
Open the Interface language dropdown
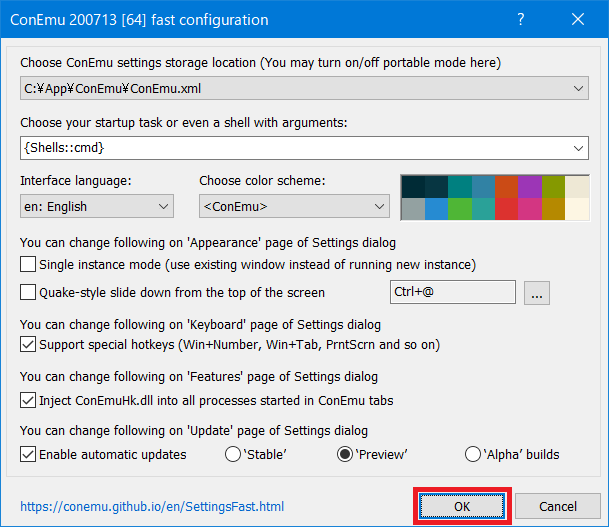[x=97, y=206]
